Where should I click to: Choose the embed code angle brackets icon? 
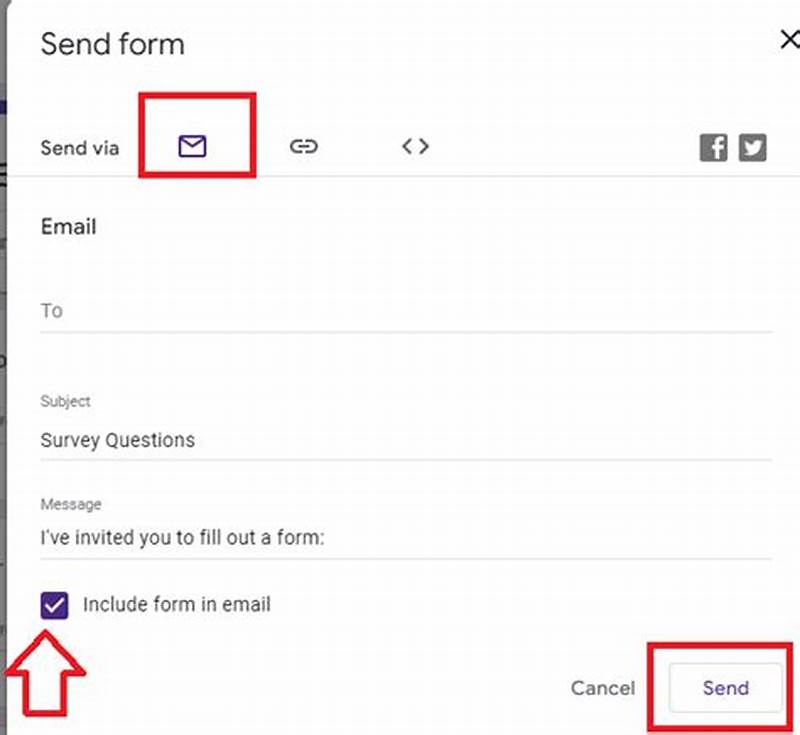pyautogui.click(x=413, y=146)
